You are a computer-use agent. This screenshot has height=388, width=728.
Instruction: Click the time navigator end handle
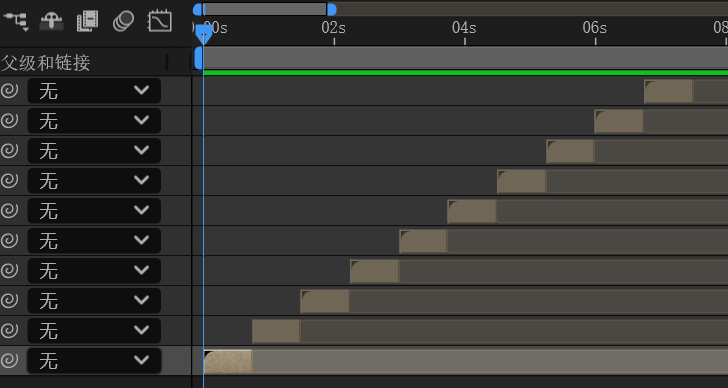[x=332, y=9]
